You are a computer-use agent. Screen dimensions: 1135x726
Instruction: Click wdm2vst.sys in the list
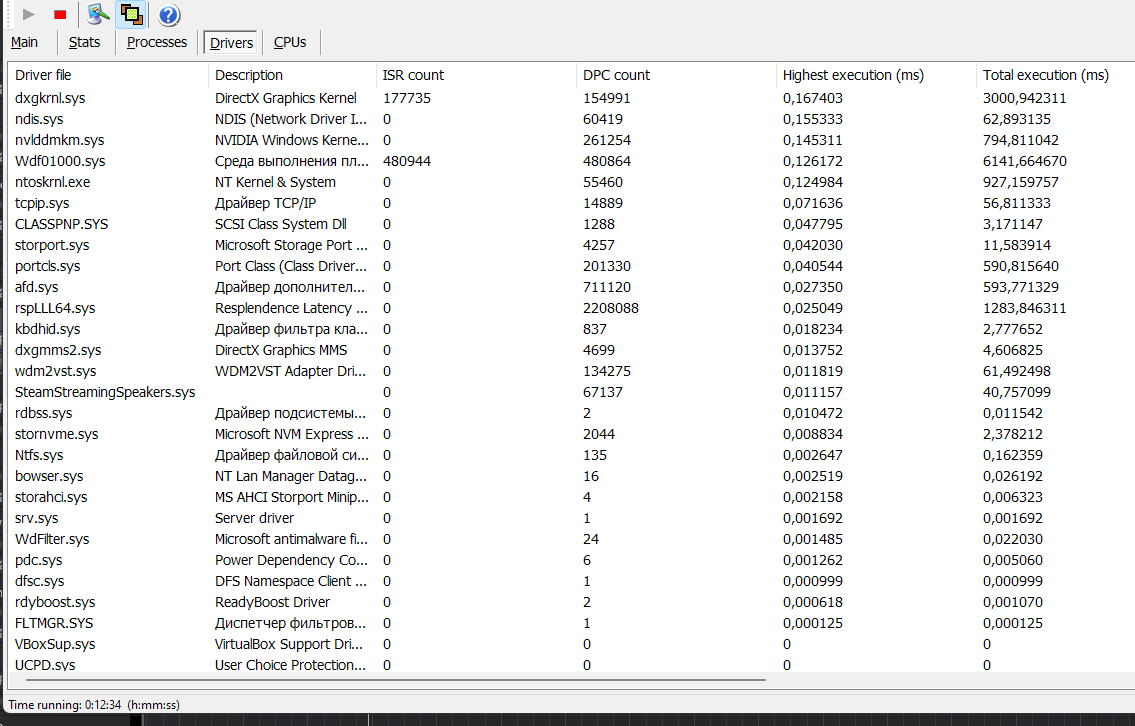point(56,371)
